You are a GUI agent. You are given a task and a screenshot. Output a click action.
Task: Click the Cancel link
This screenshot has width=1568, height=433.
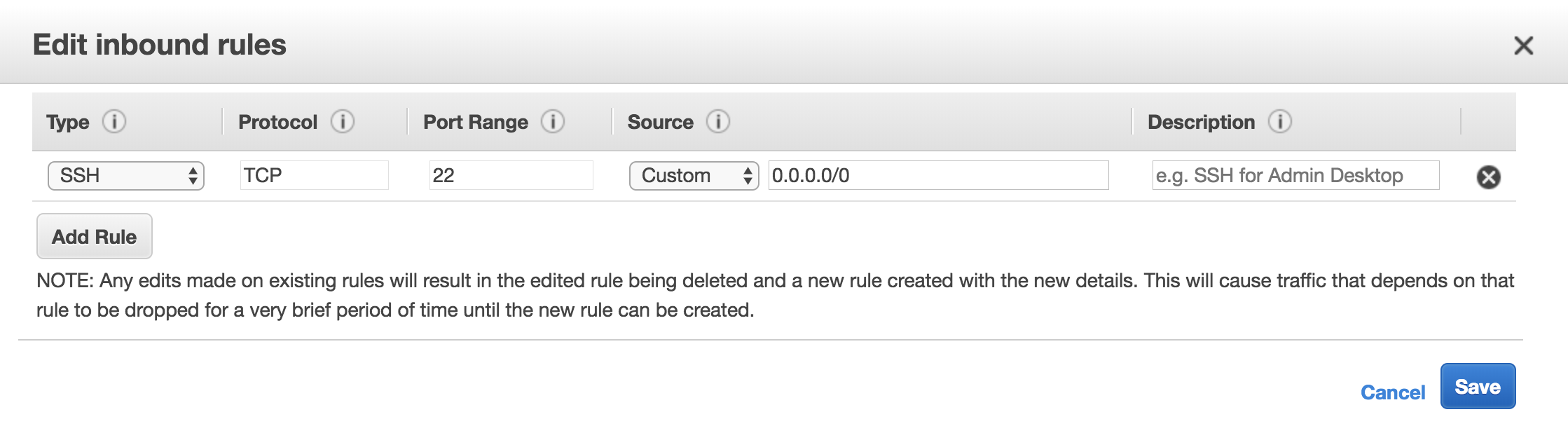point(1392,392)
